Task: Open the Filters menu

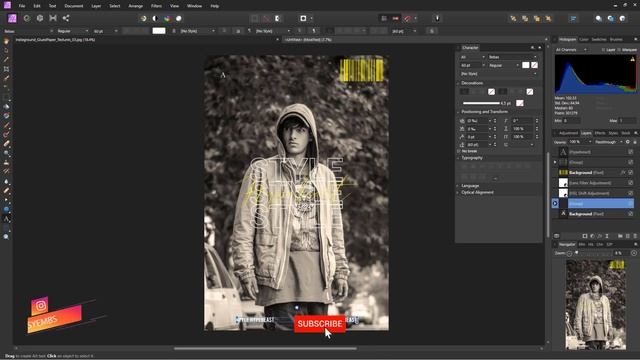Action: tap(156, 6)
